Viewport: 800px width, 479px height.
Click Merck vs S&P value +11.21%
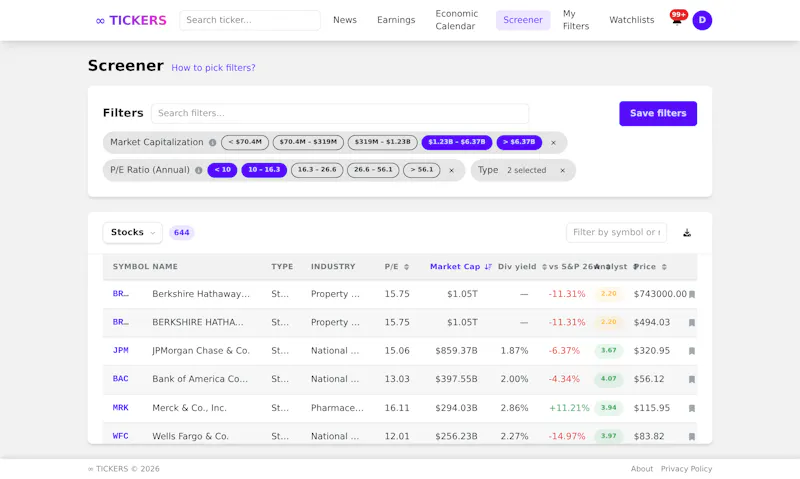coord(569,408)
